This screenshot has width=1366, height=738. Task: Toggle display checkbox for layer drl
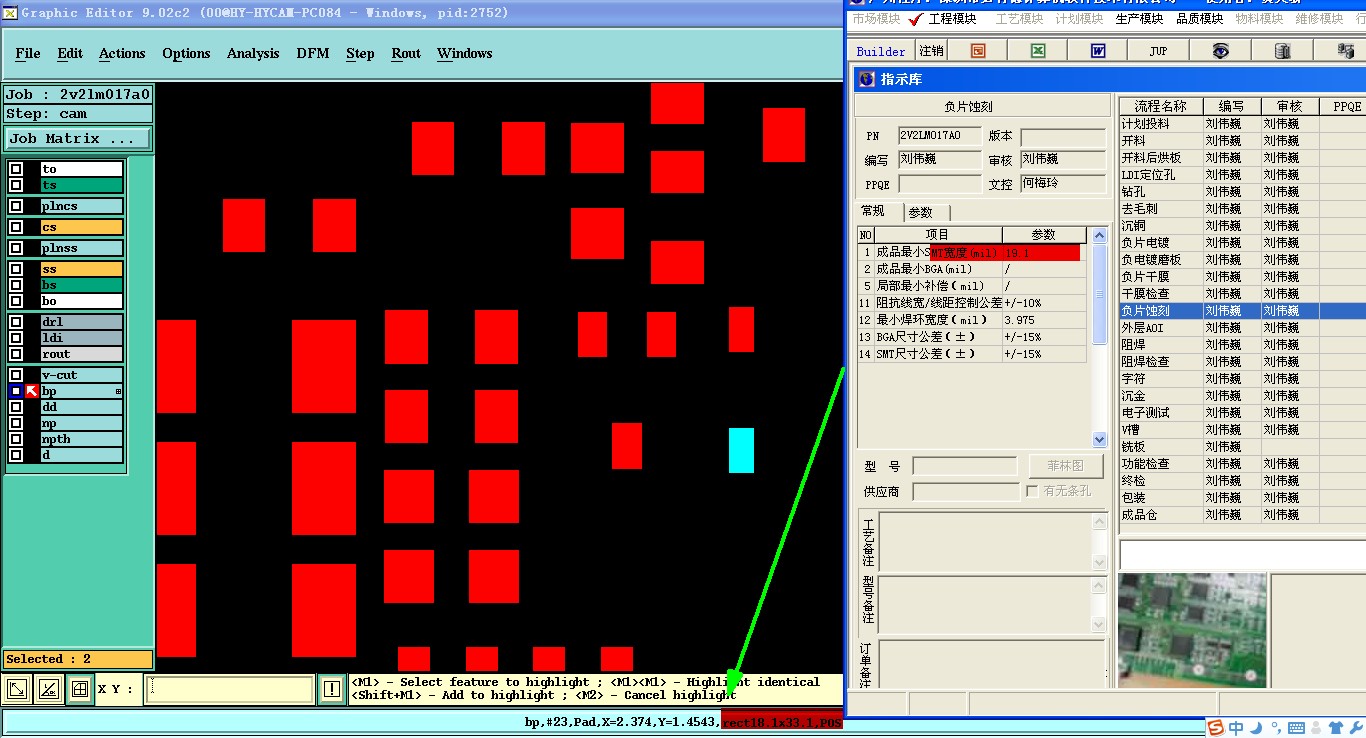16,322
